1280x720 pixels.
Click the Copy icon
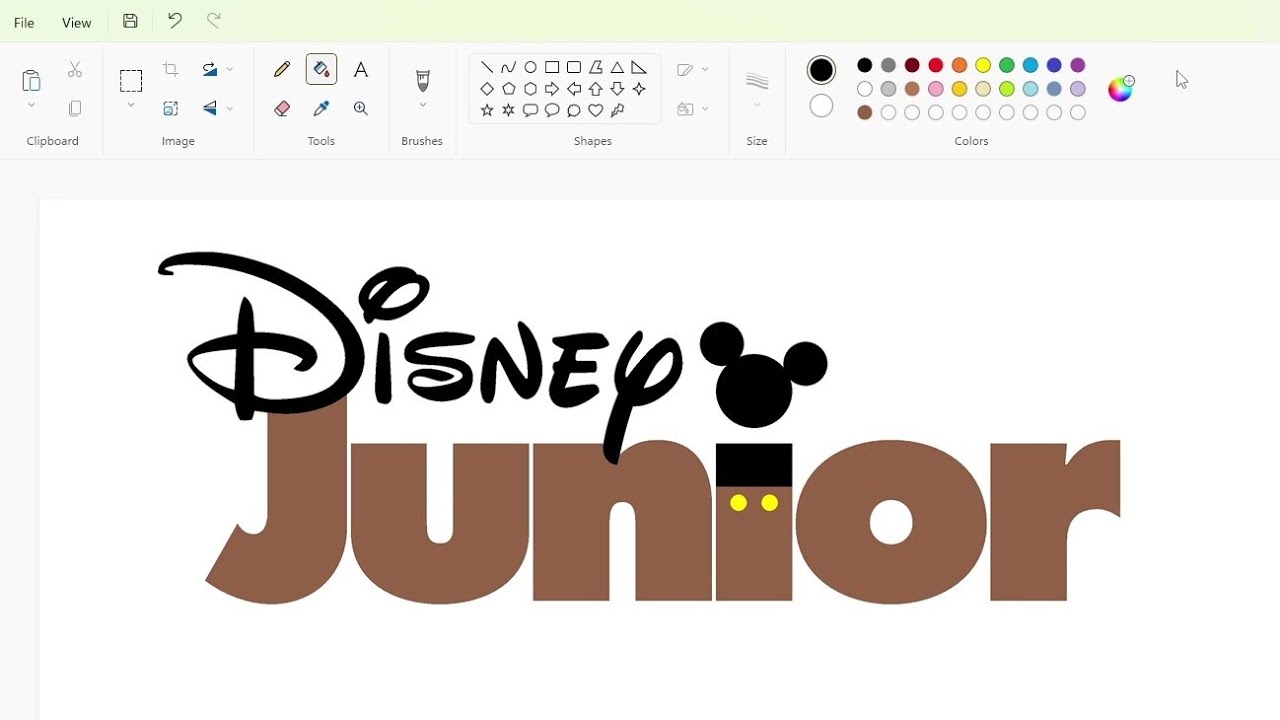pyautogui.click(x=75, y=108)
